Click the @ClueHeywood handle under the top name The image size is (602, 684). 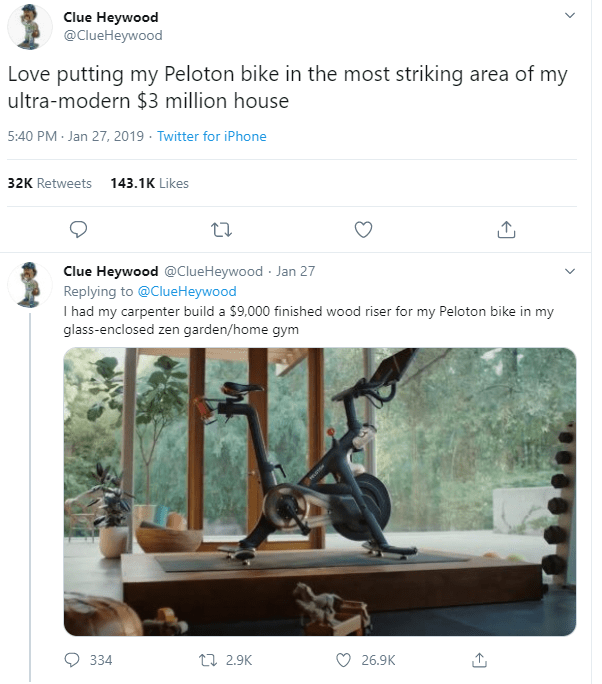(x=112, y=36)
